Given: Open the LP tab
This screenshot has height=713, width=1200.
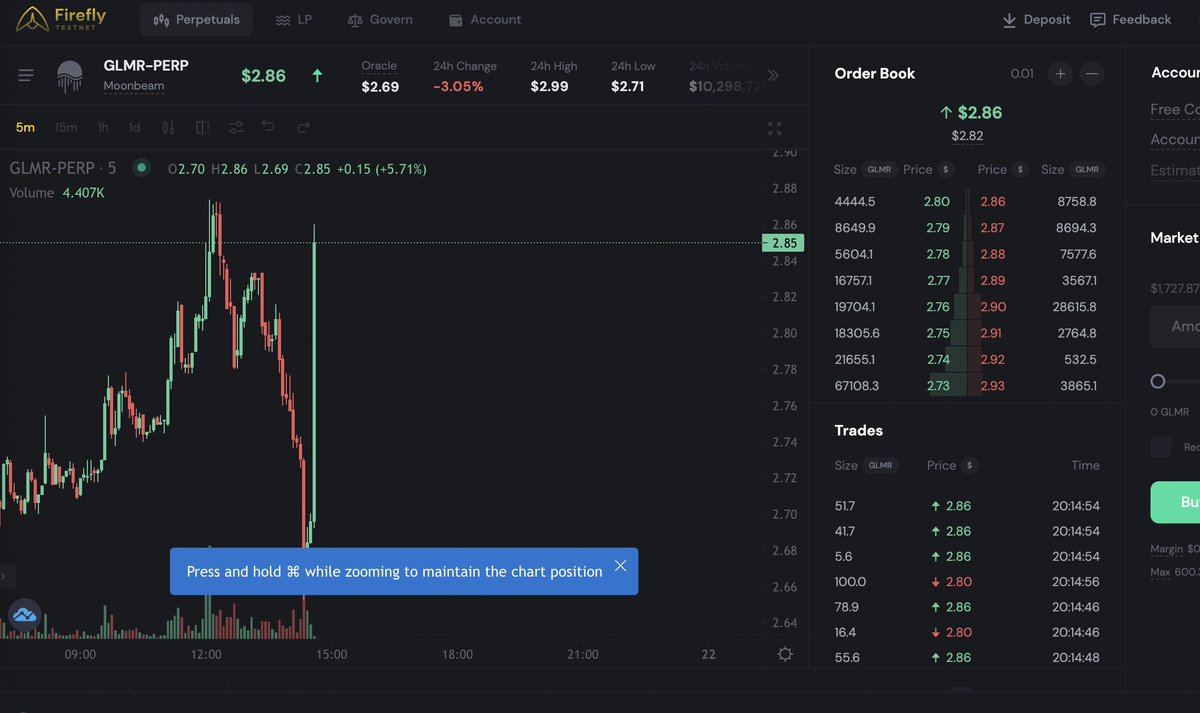Looking at the screenshot, I should point(294,19).
